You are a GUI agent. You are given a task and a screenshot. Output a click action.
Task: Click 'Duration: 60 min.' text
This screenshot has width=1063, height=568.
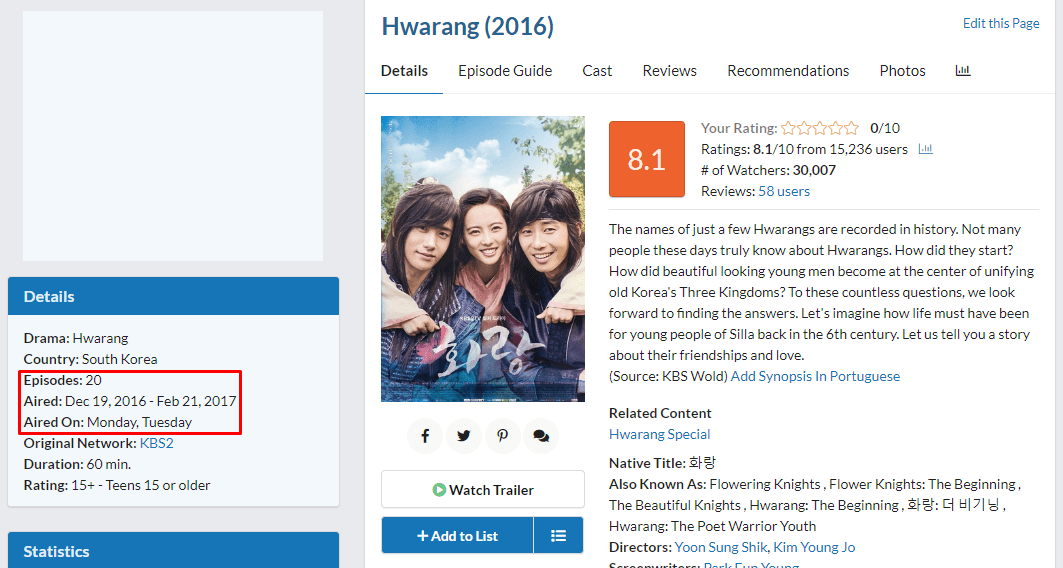coord(77,464)
